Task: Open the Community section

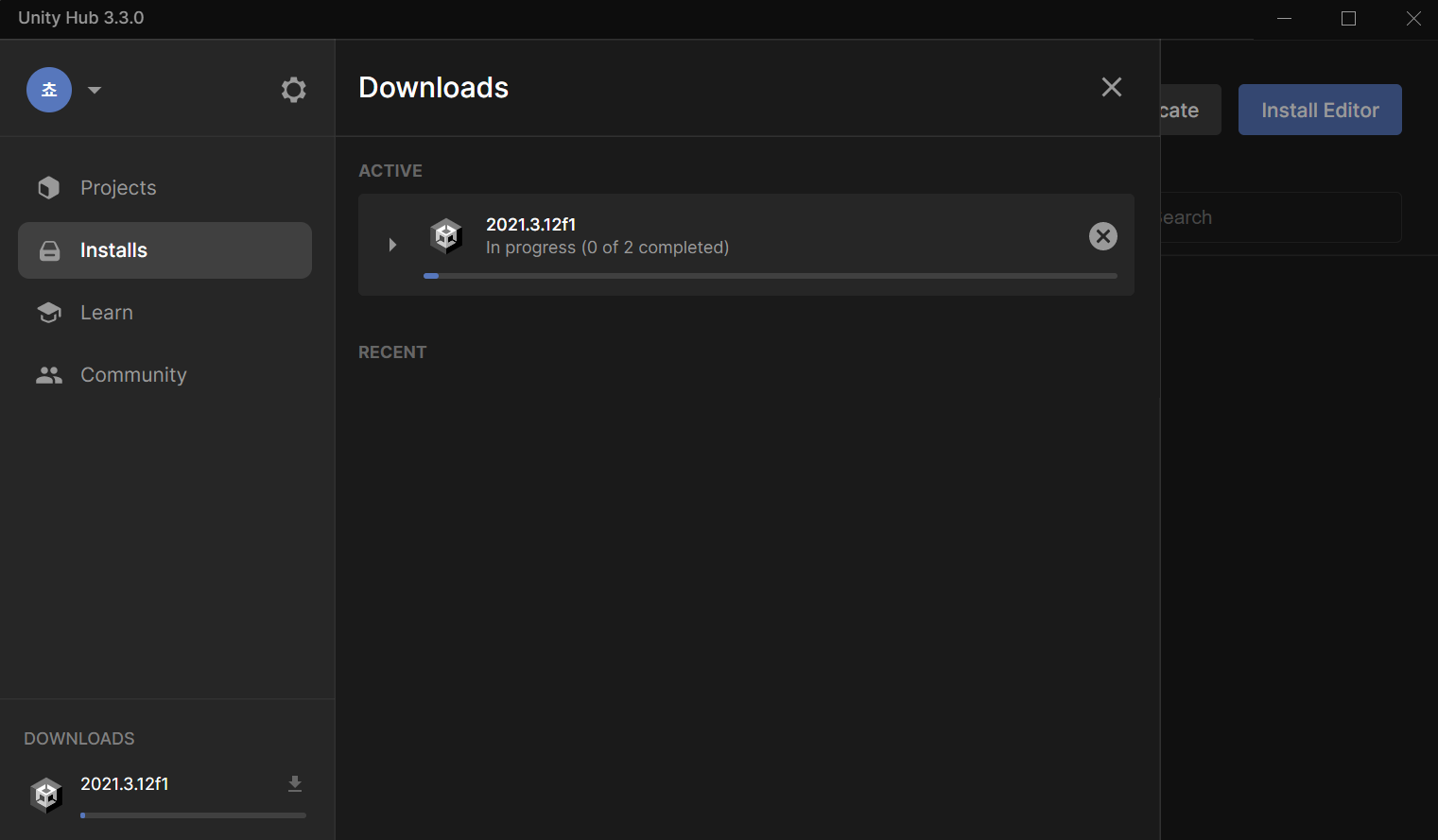Action: (165, 375)
